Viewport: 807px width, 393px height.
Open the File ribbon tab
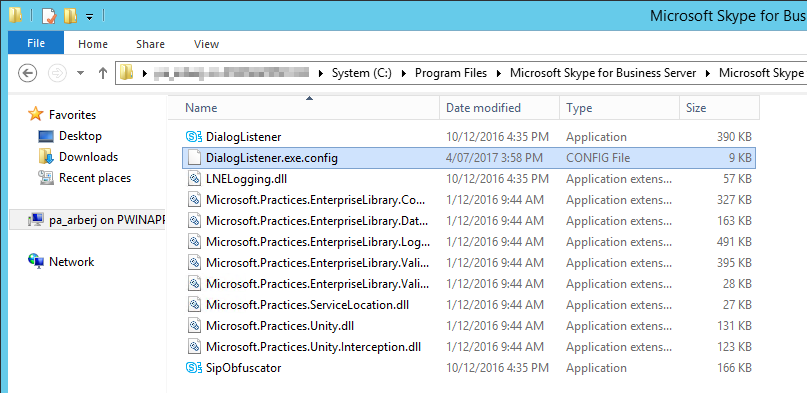[36, 43]
